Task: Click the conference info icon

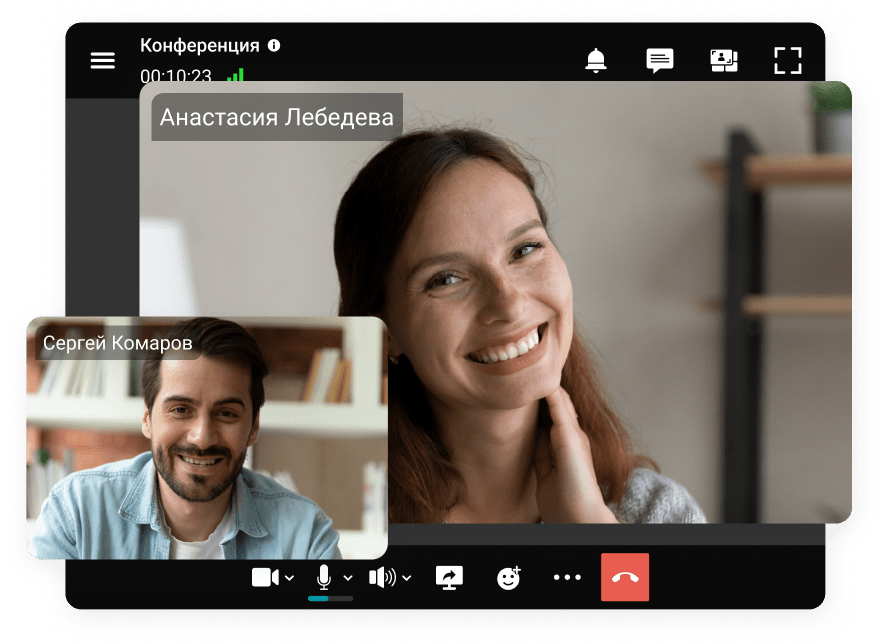Action: point(274,46)
